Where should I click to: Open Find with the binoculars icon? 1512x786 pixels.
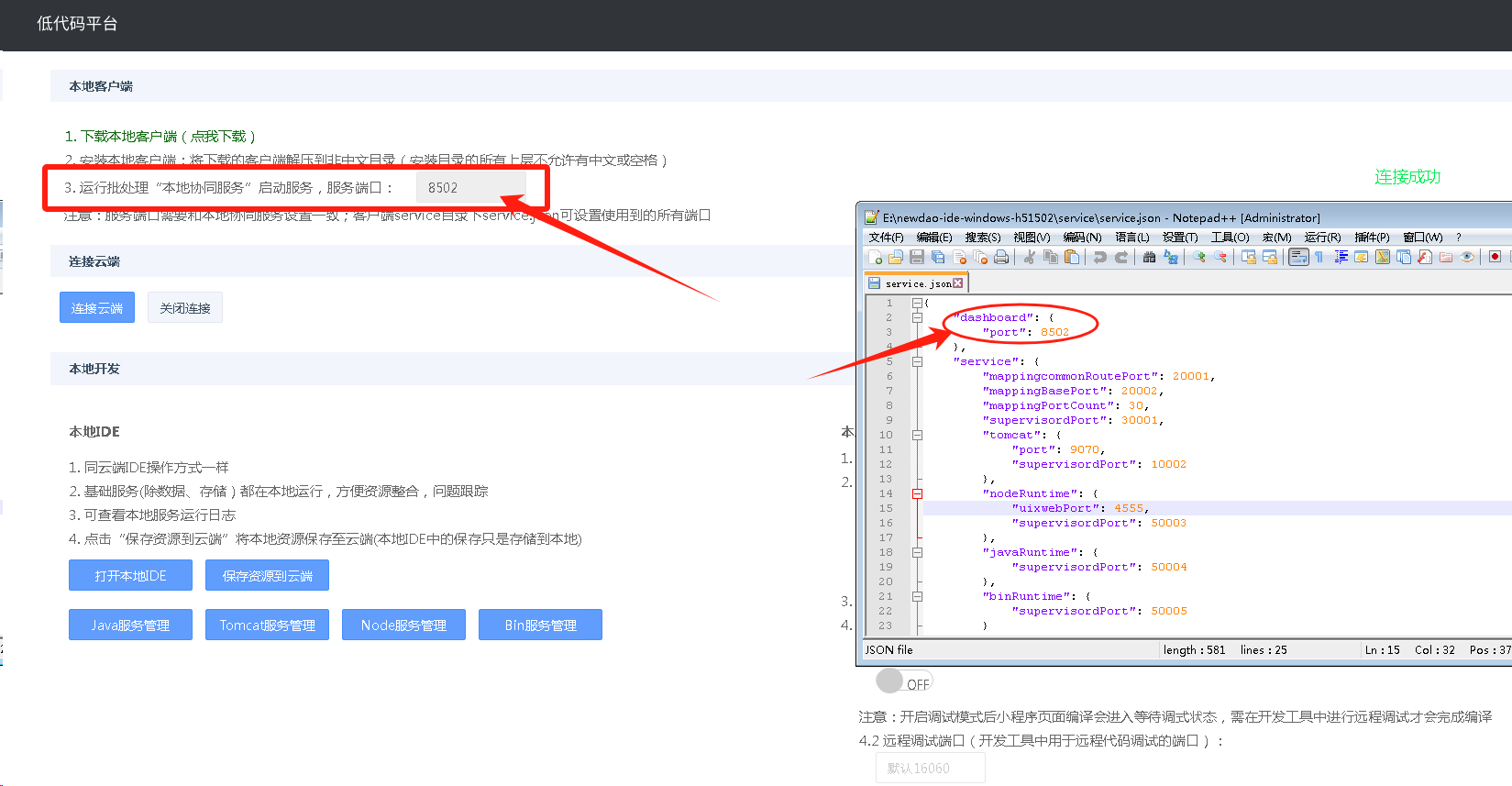[x=1149, y=257]
